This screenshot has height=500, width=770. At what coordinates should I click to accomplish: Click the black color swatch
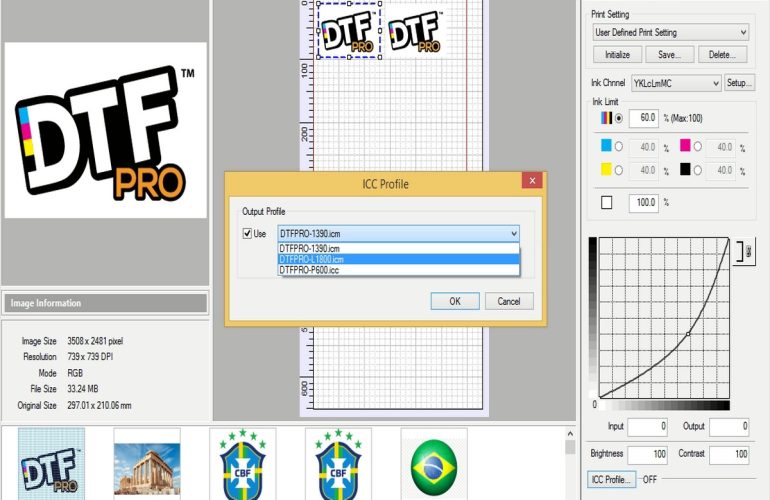[685, 169]
